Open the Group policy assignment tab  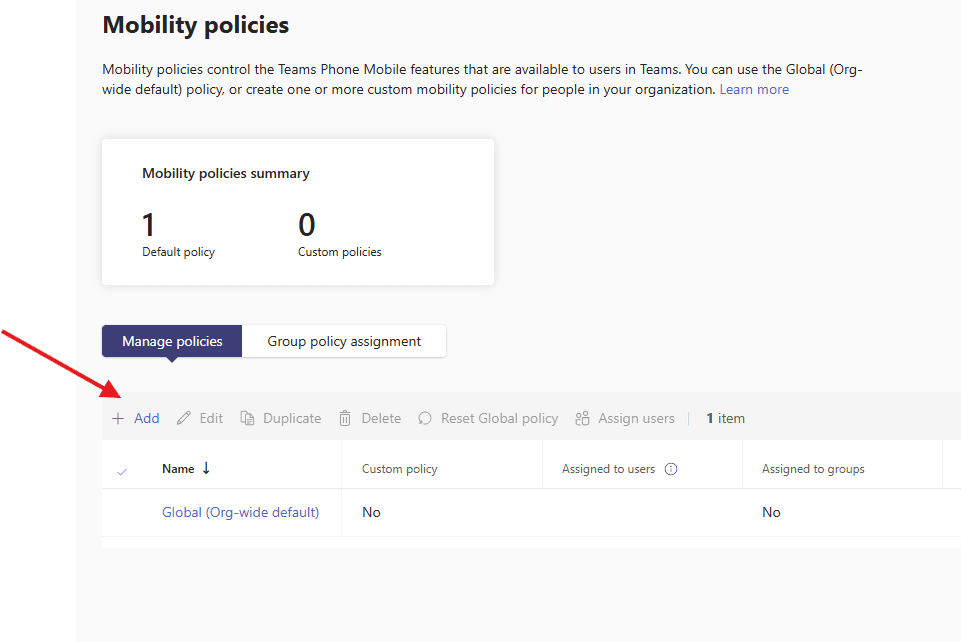[344, 341]
